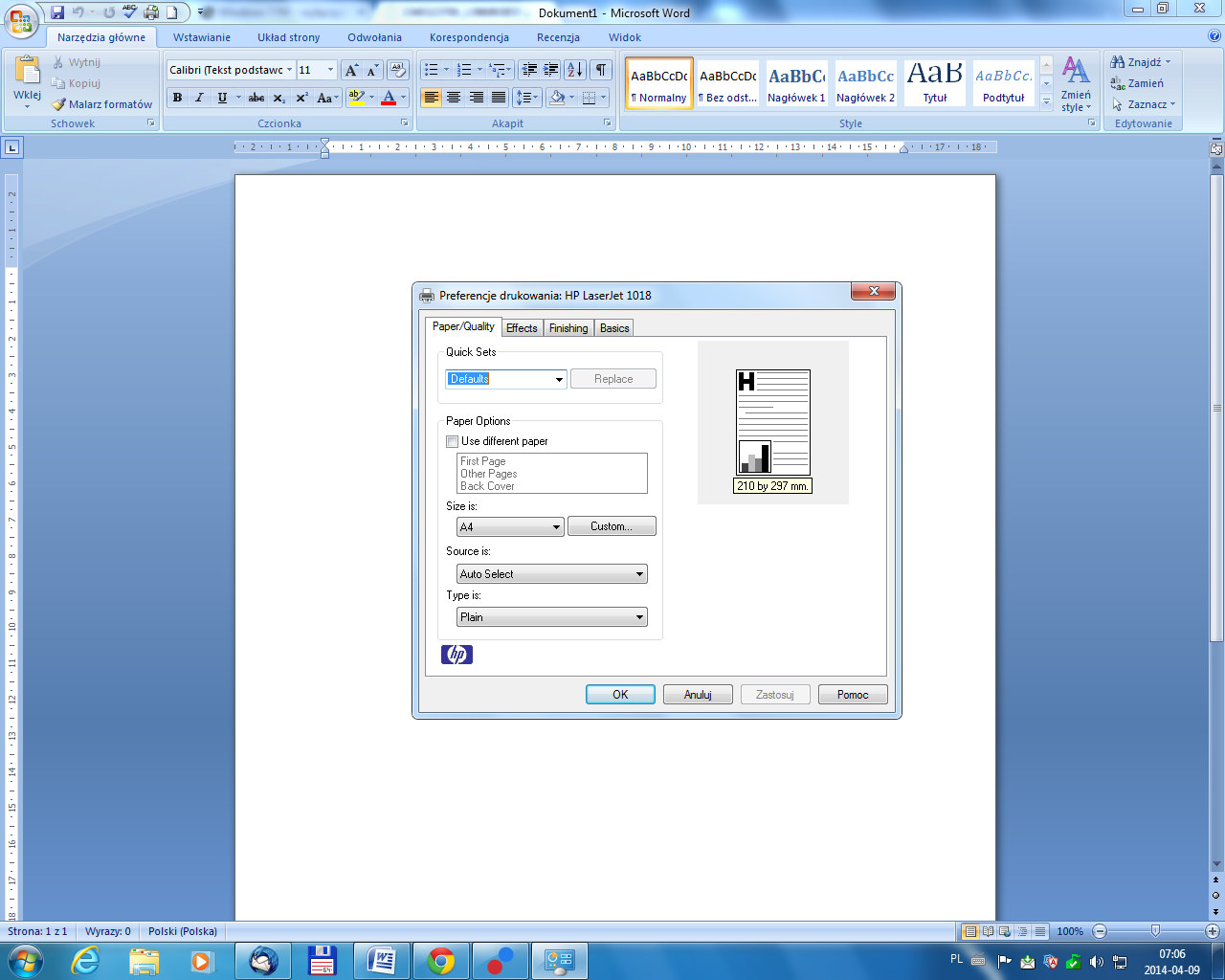This screenshot has width=1225, height=980.
Task: Open the Układ strony ribbon tab
Action: (x=289, y=37)
